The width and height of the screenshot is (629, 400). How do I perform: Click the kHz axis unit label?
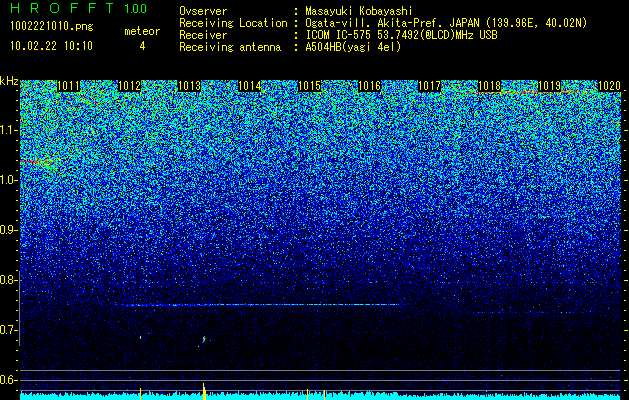9,81
